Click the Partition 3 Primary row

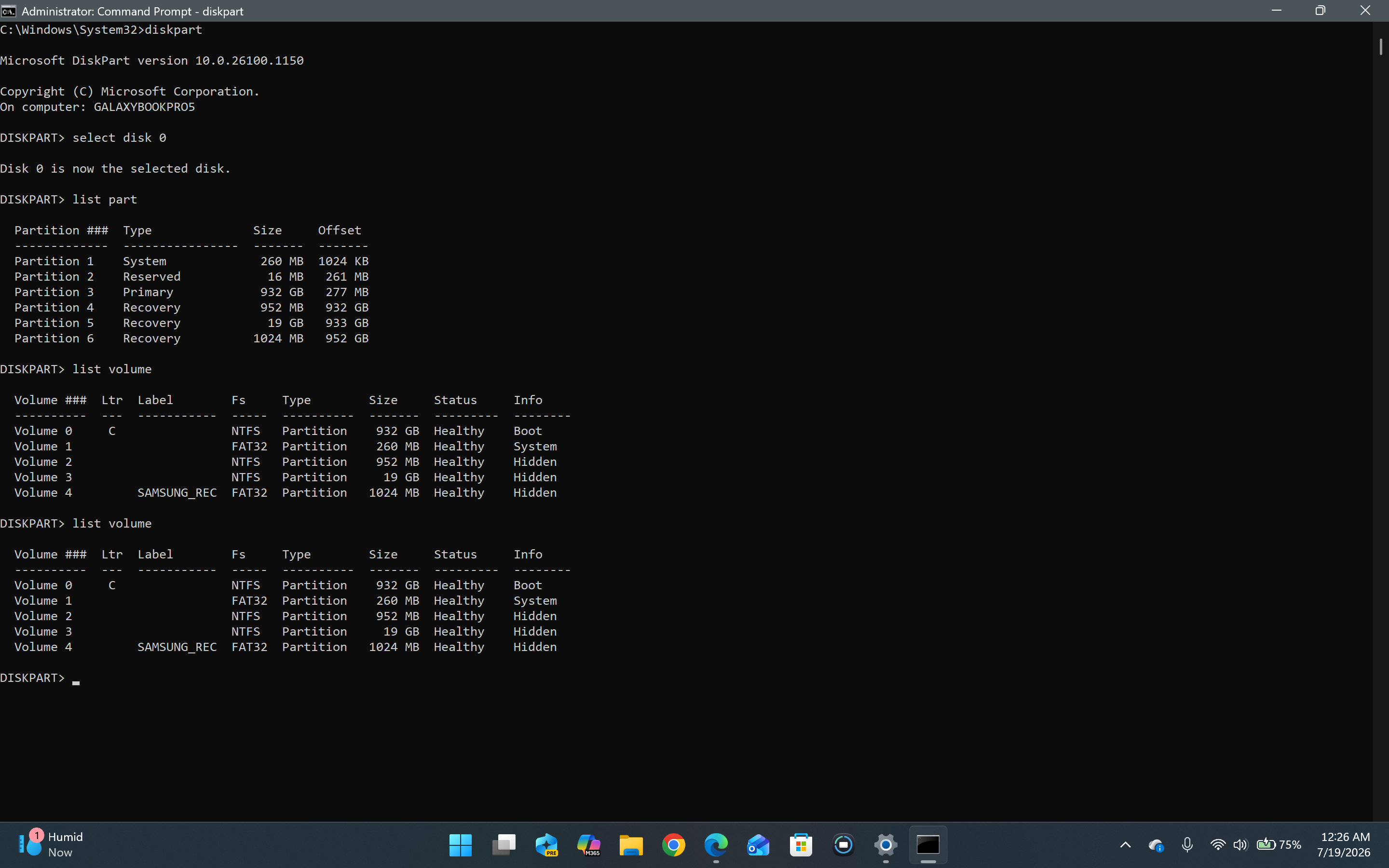[x=191, y=292]
